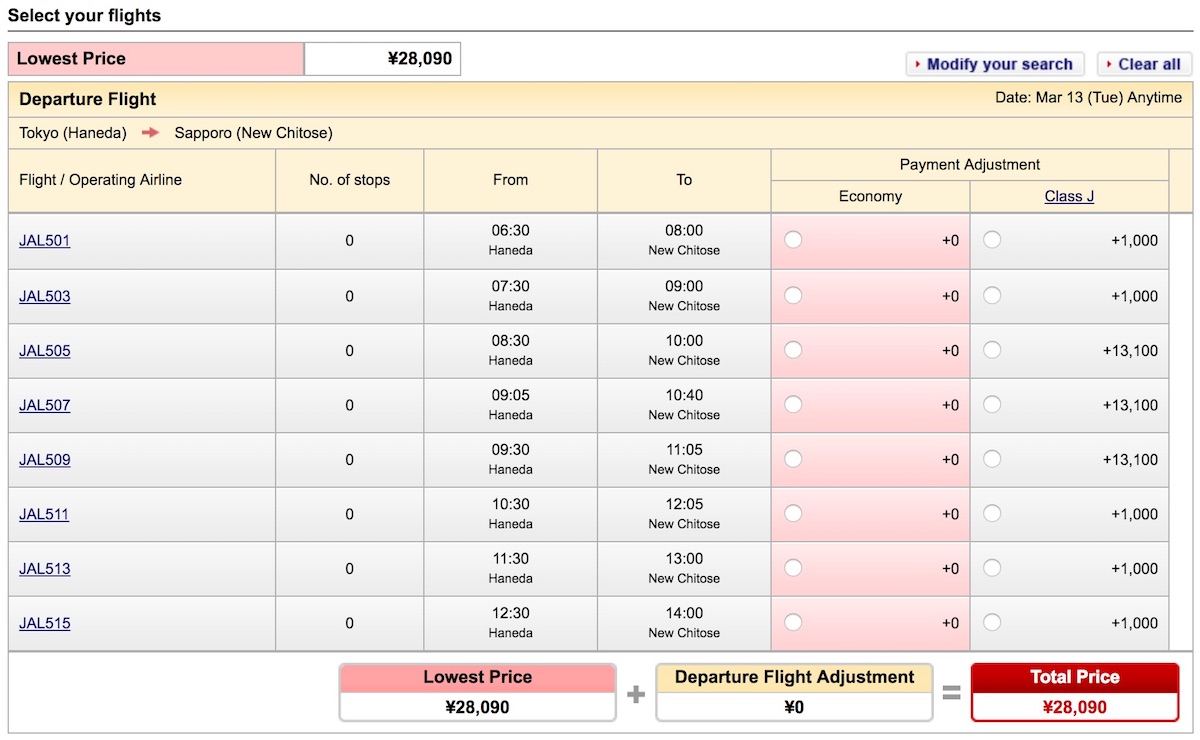Image resolution: width=1200 pixels, height=740 pixels.
Task: Pick Economy radio on JAL505 row
Action: point(793,350)
